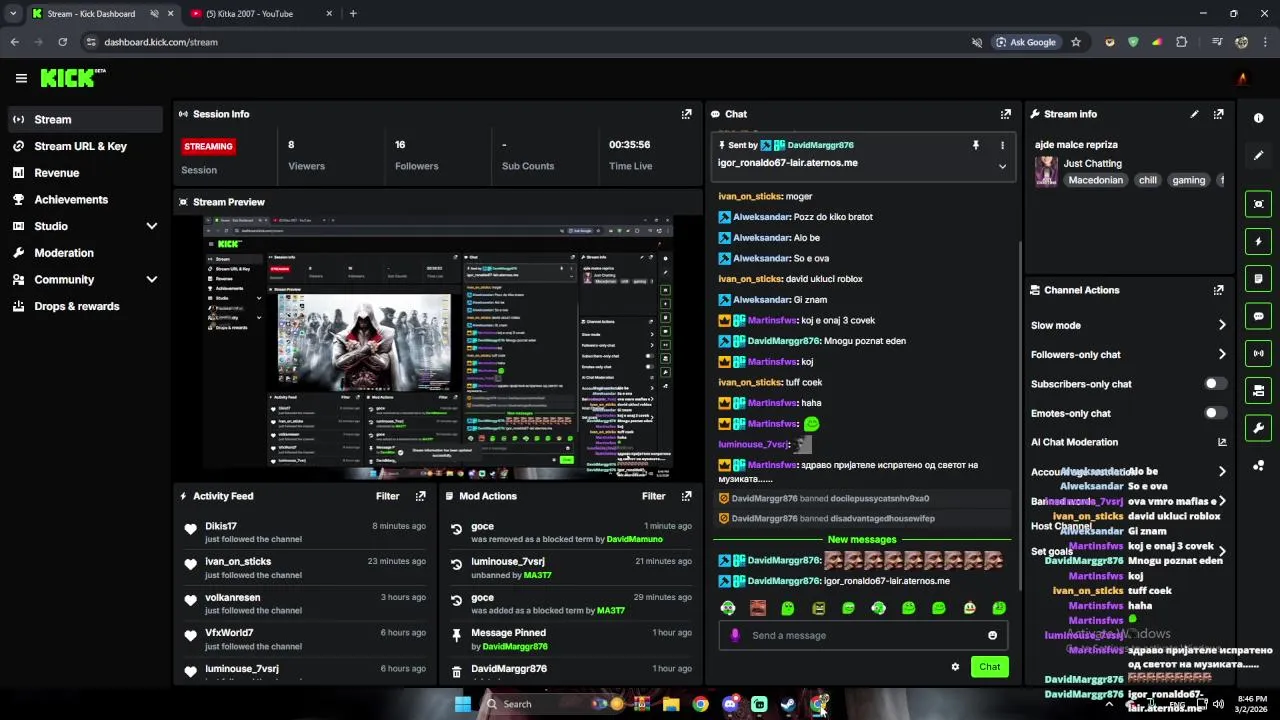Switch to the Kitka 2007 YouTube tab
The height and width of the screenshot is (720, 1280).
coord(262,14)
